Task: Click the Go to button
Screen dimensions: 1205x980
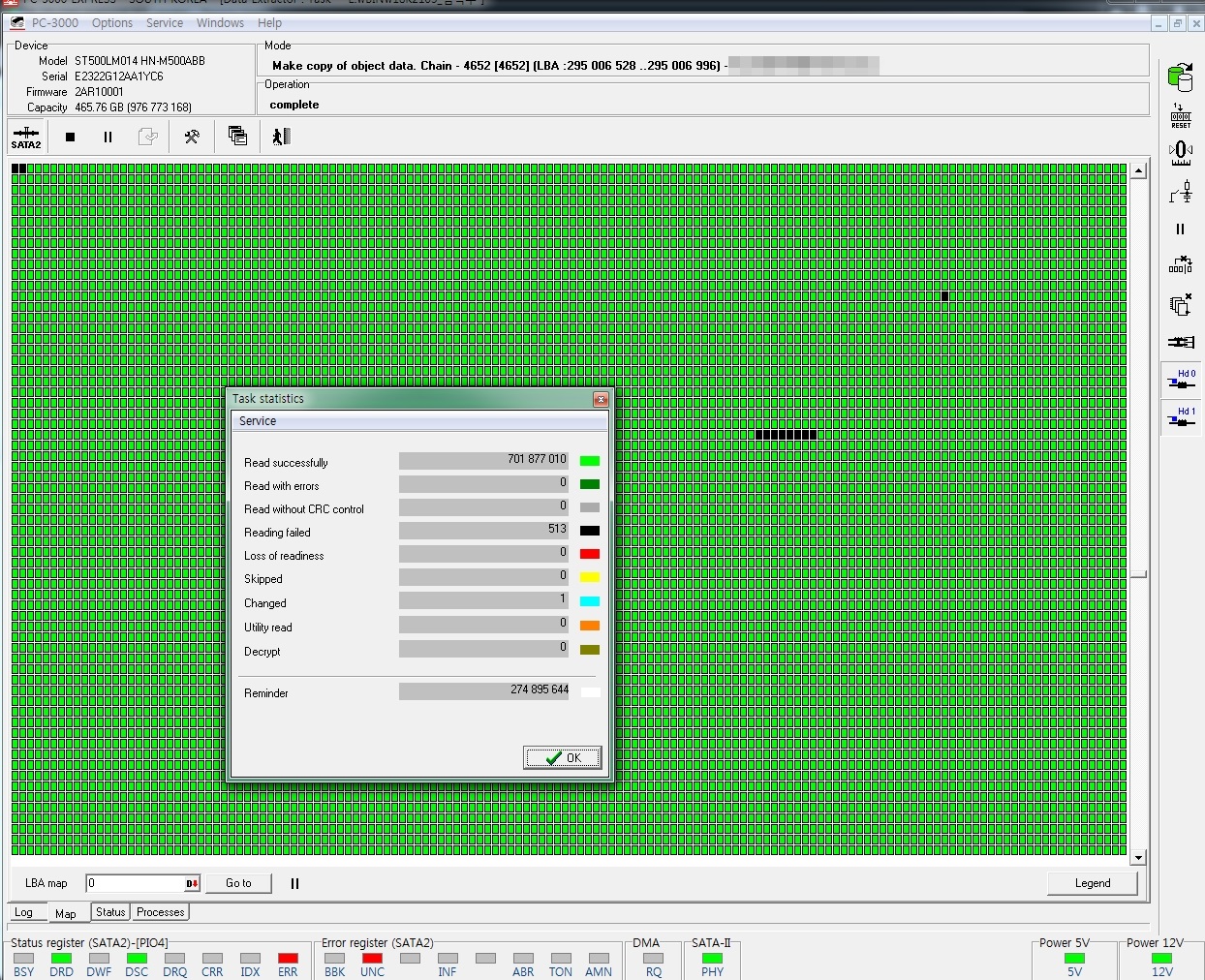Action: 238,883
